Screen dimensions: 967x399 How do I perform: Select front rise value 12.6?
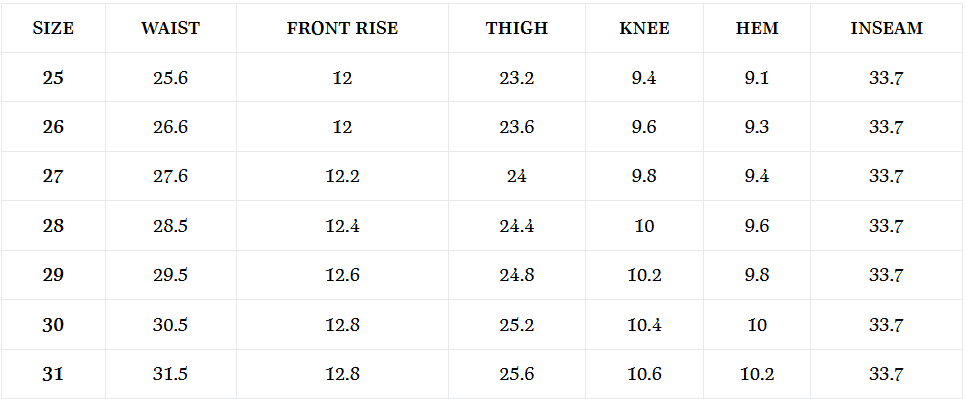(342, 275)
